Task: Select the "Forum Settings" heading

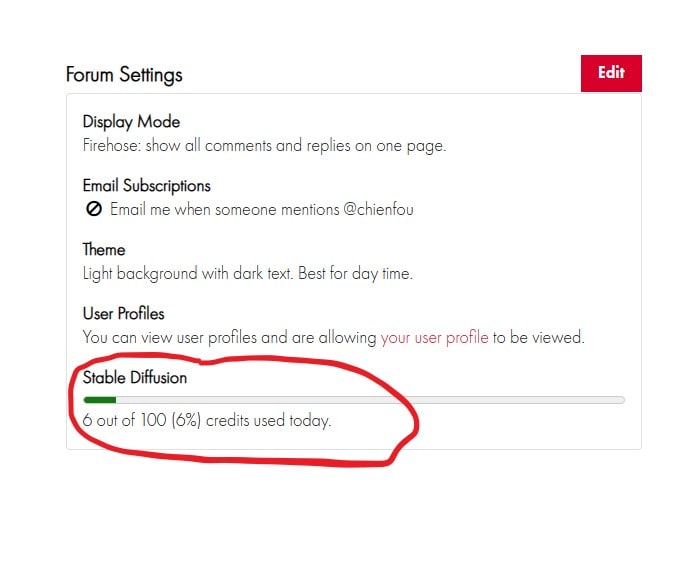Action: pos(124,75)
